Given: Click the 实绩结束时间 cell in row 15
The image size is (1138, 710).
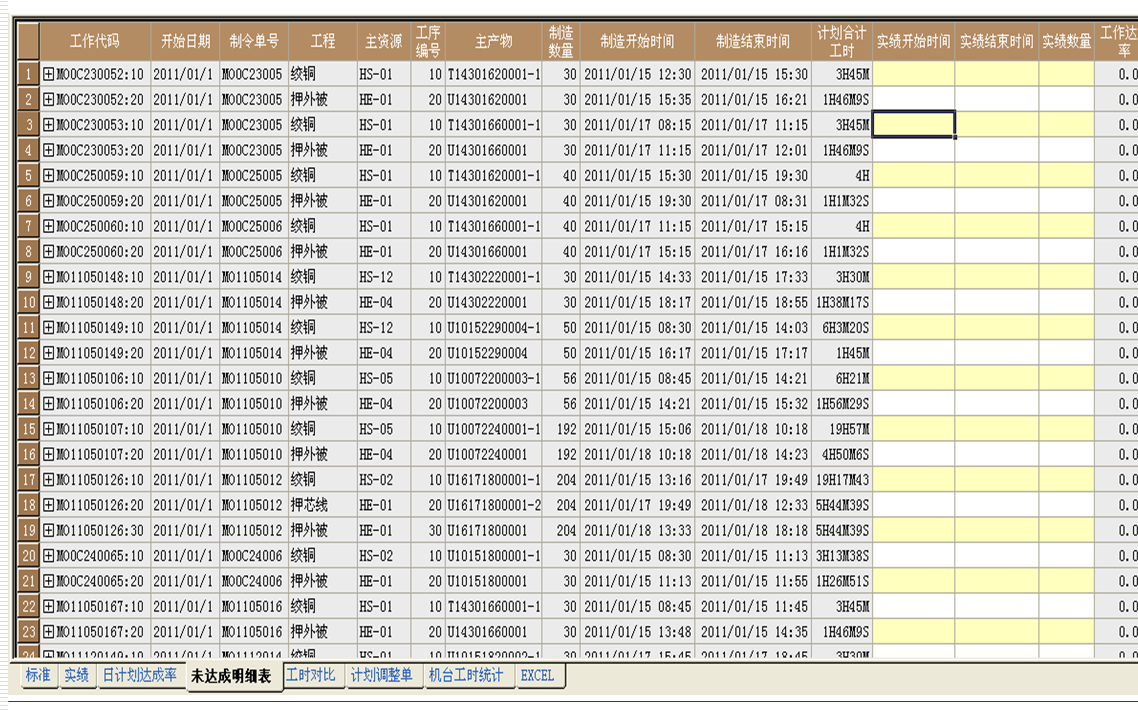Looking at the screenshot, I should click(x=996, y=429).
